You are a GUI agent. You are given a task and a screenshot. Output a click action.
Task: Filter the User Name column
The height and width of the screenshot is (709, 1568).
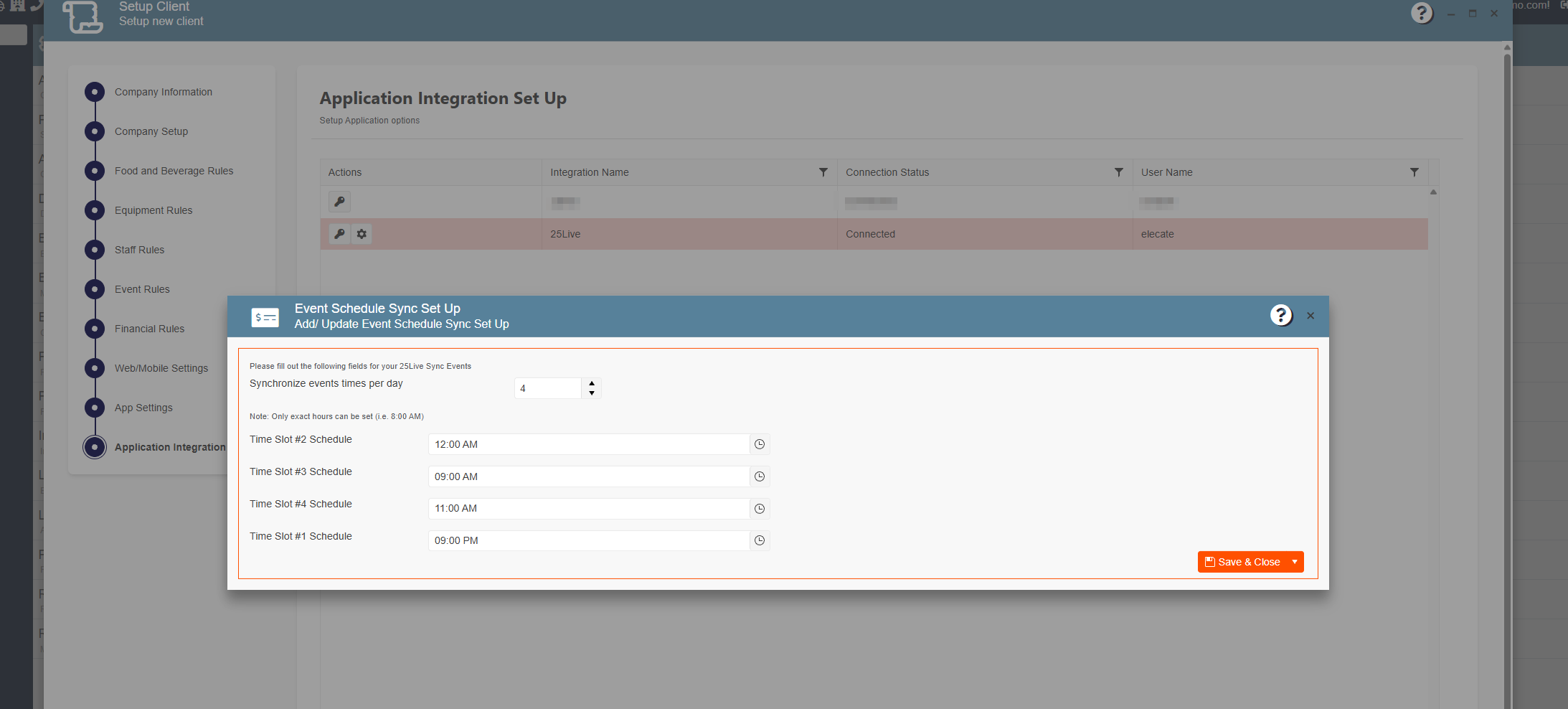pos(1414,172)
